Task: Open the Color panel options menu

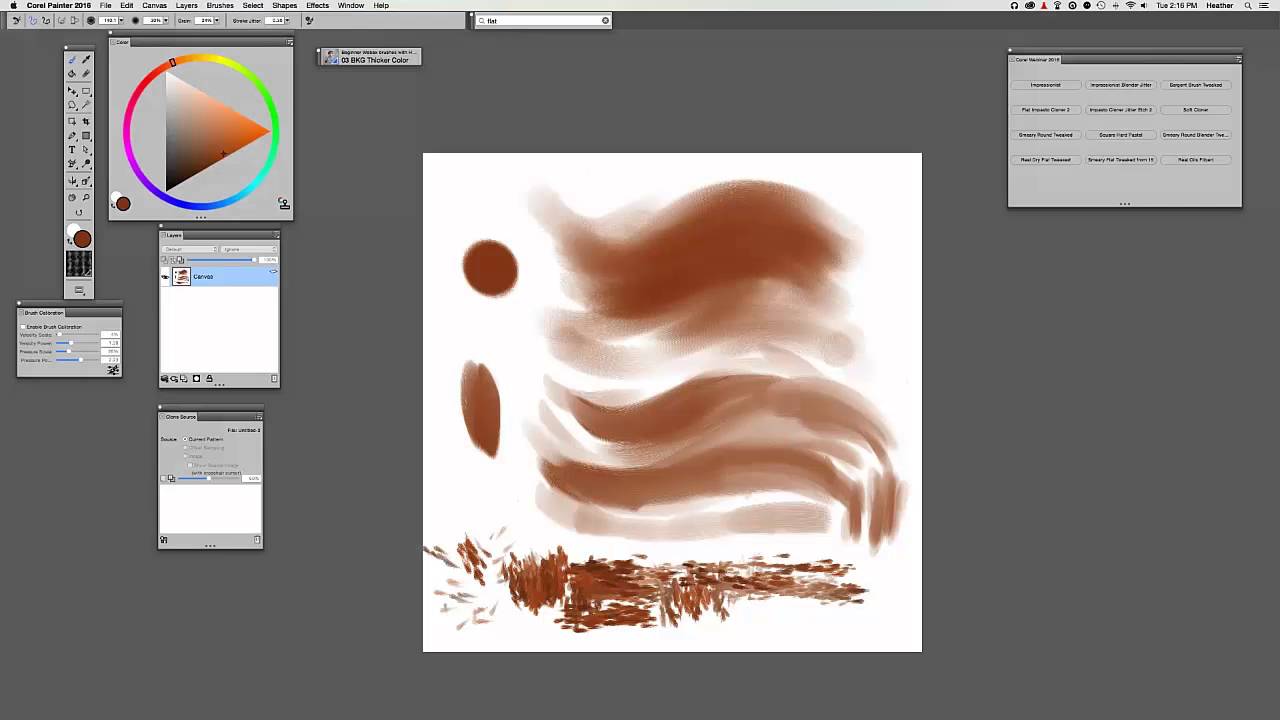Action: coord(290,42)
